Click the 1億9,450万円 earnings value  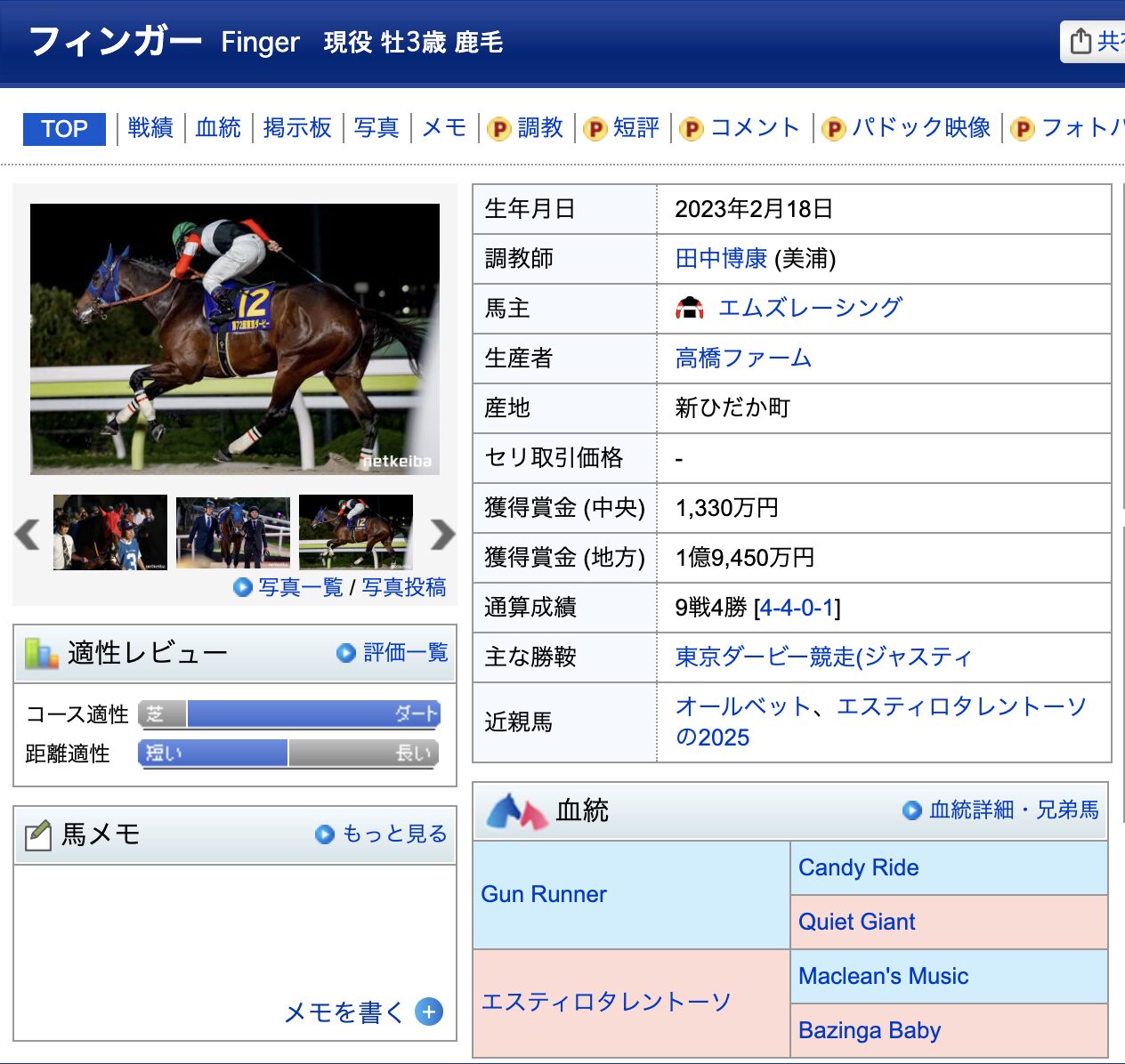click(745, 558)
